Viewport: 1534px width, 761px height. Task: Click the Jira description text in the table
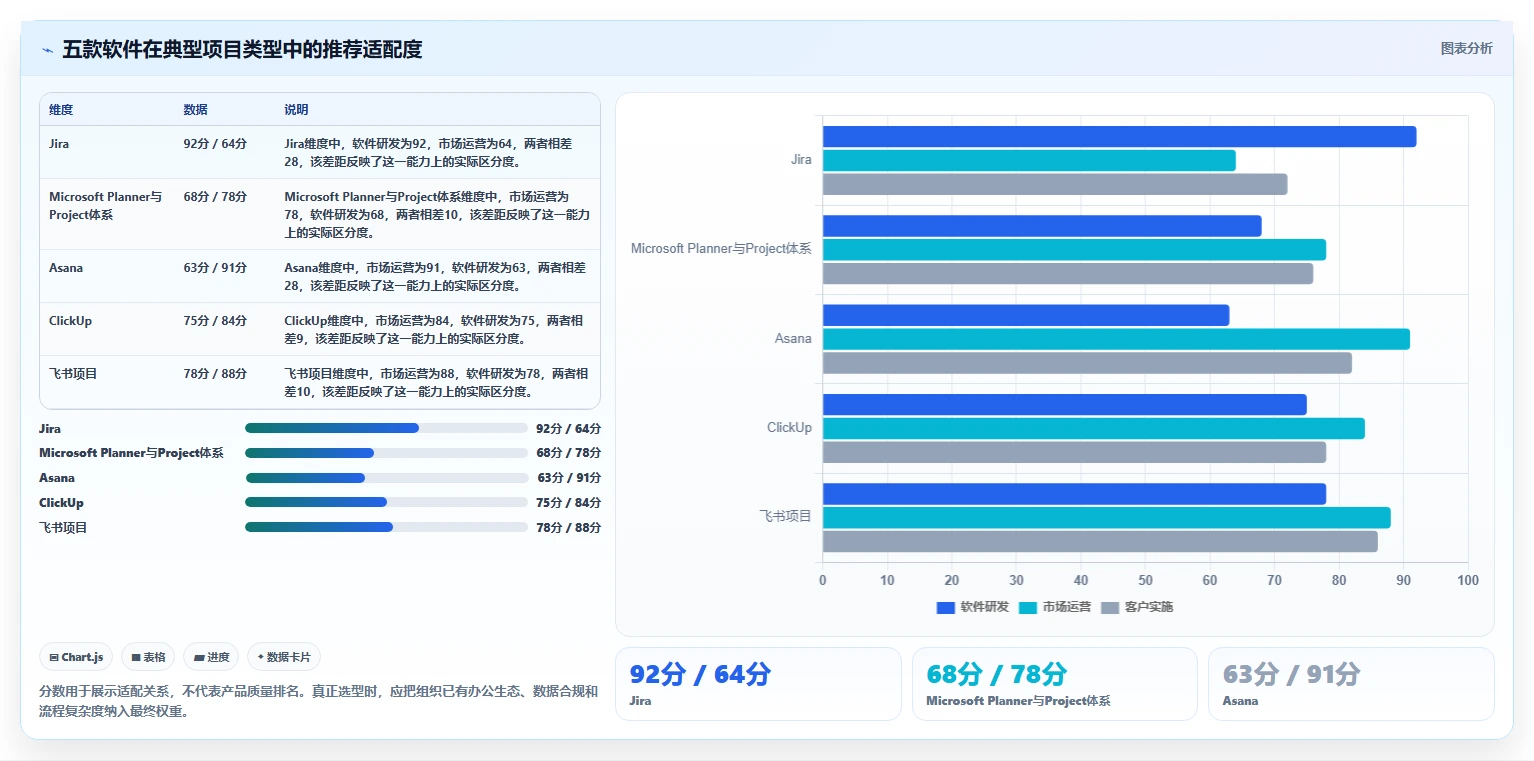pos(429,152)
